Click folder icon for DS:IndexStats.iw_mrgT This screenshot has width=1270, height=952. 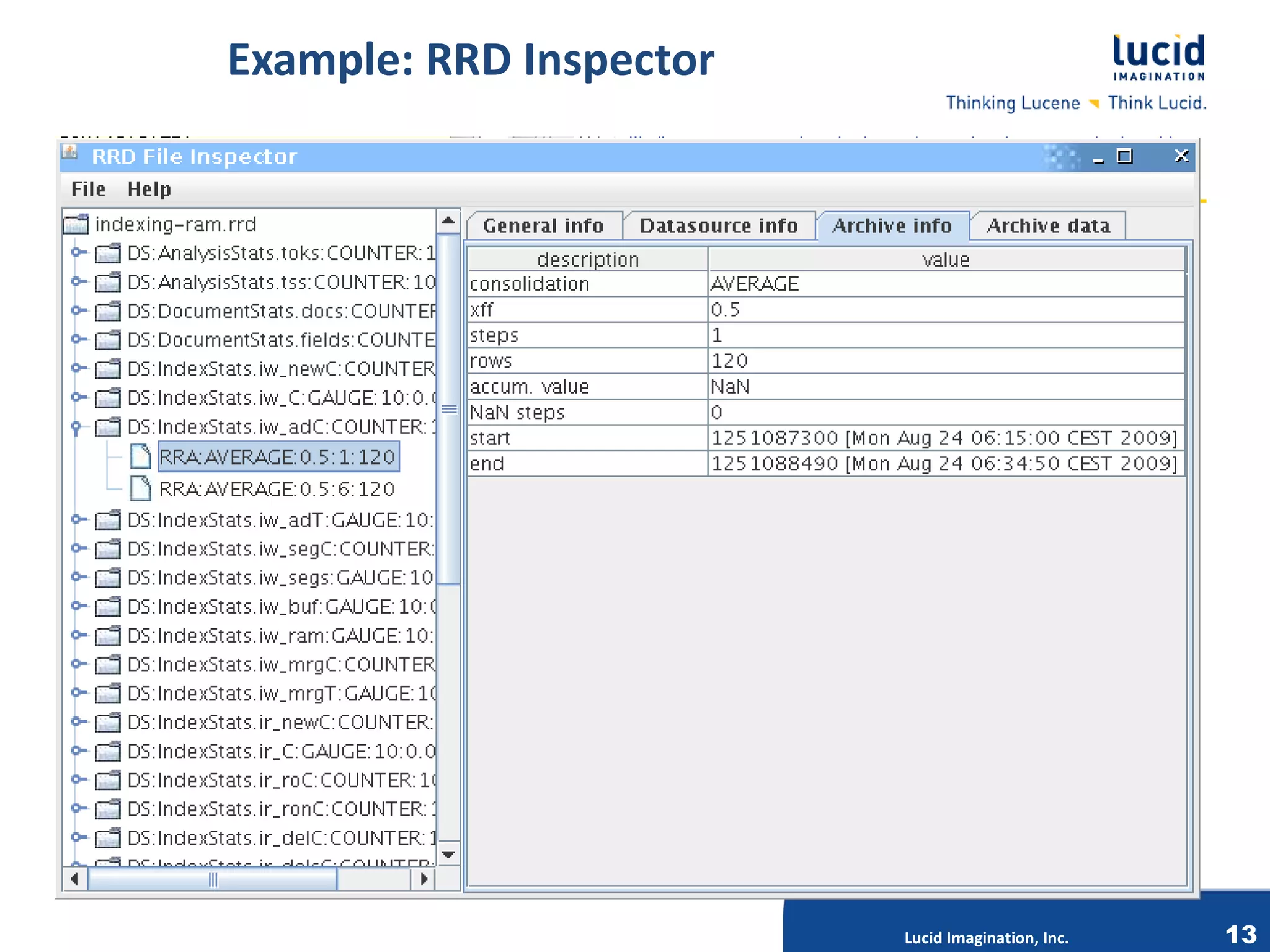[x=108, y=694]
